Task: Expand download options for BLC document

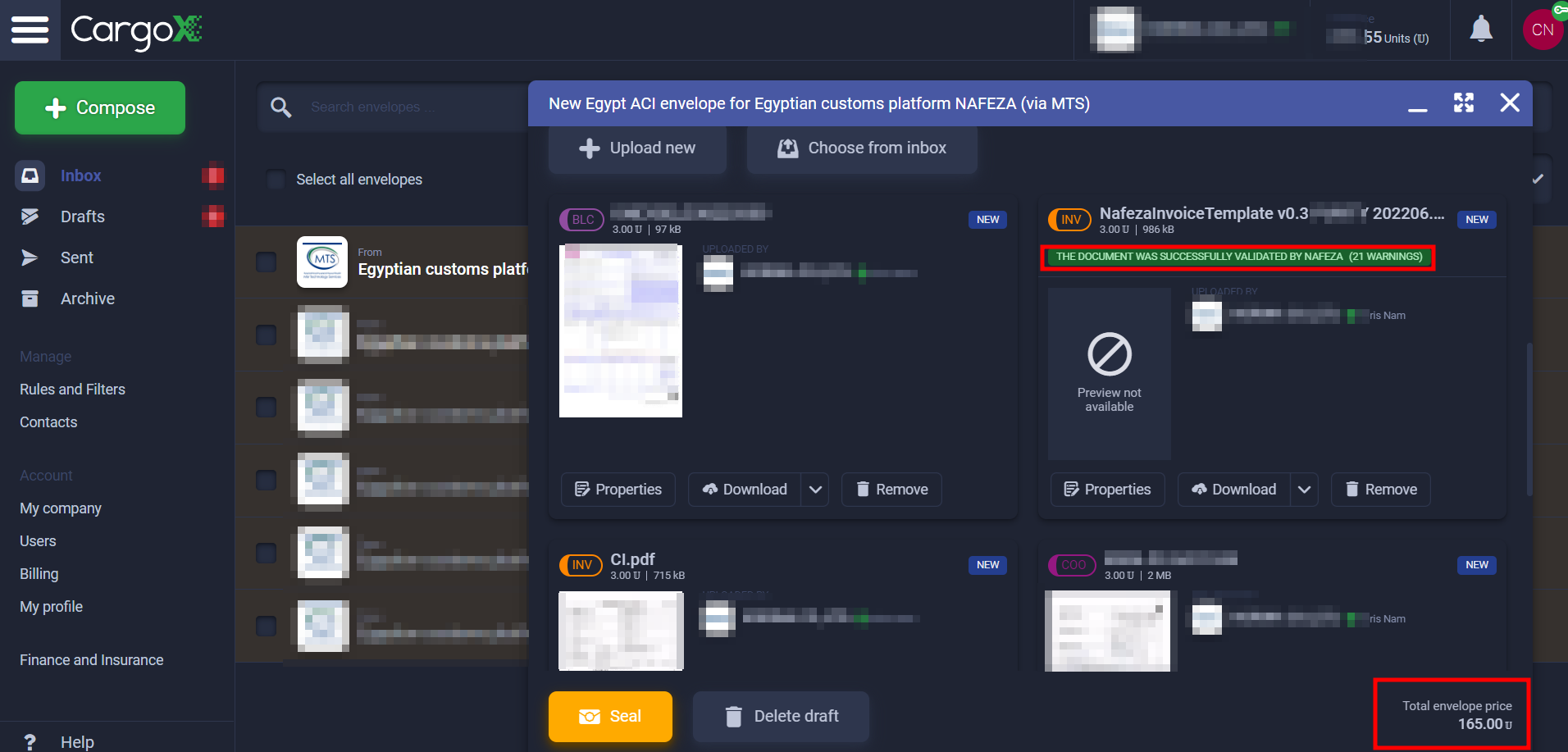Action: 815,490
